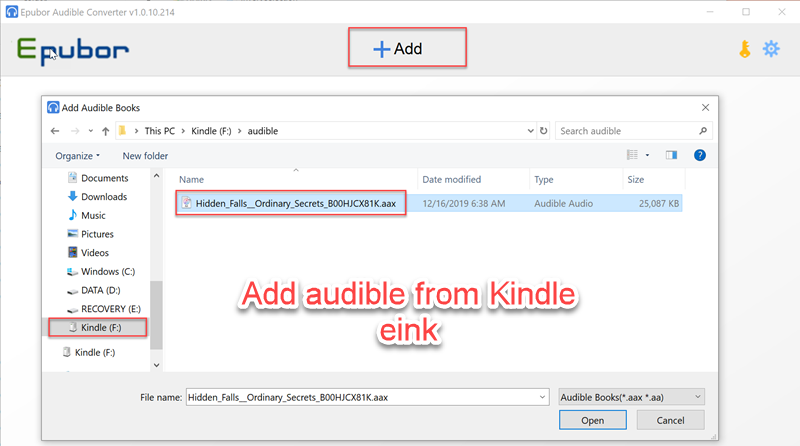
Task: Open the recent locations dropdown arrow
Action: point(91,131)
